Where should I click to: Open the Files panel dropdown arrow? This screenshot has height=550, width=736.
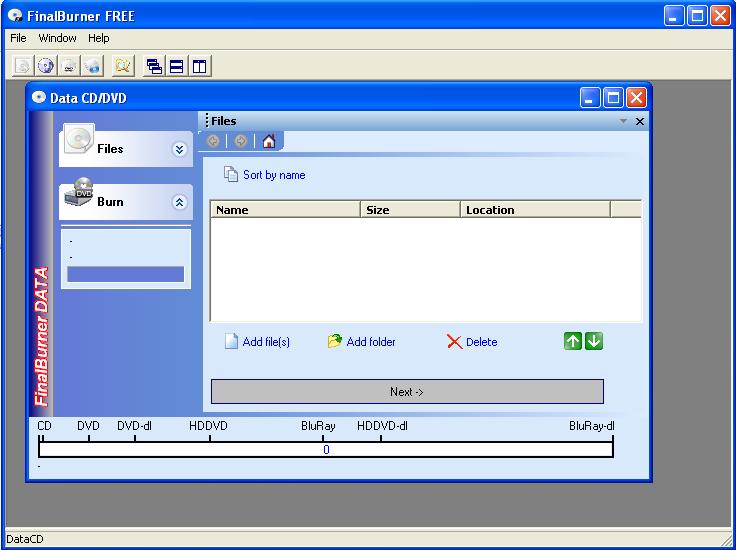pyautogui.click(x=623, y=121)
